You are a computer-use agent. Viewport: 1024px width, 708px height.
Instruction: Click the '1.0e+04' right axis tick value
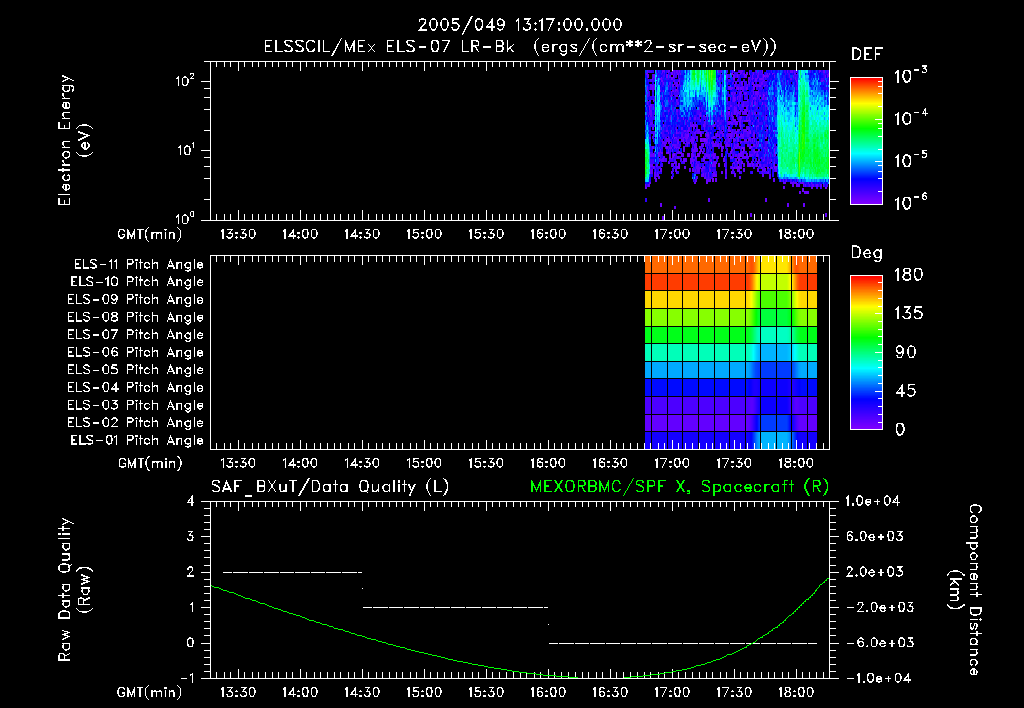tap(872, 501)
